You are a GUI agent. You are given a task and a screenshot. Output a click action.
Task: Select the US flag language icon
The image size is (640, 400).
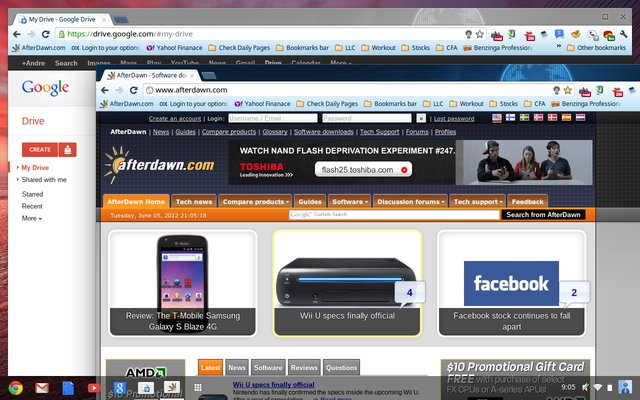497,118
